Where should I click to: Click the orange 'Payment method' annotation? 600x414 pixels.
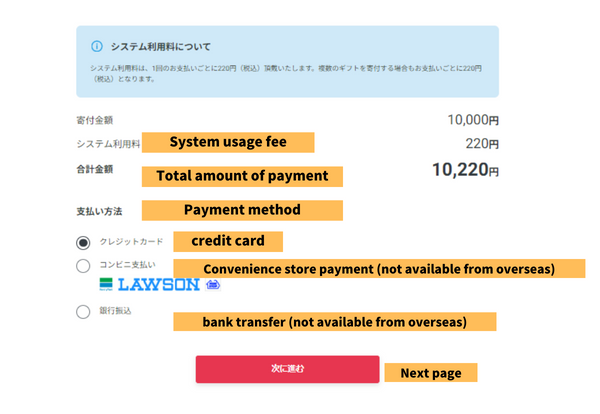pos(242,210)
